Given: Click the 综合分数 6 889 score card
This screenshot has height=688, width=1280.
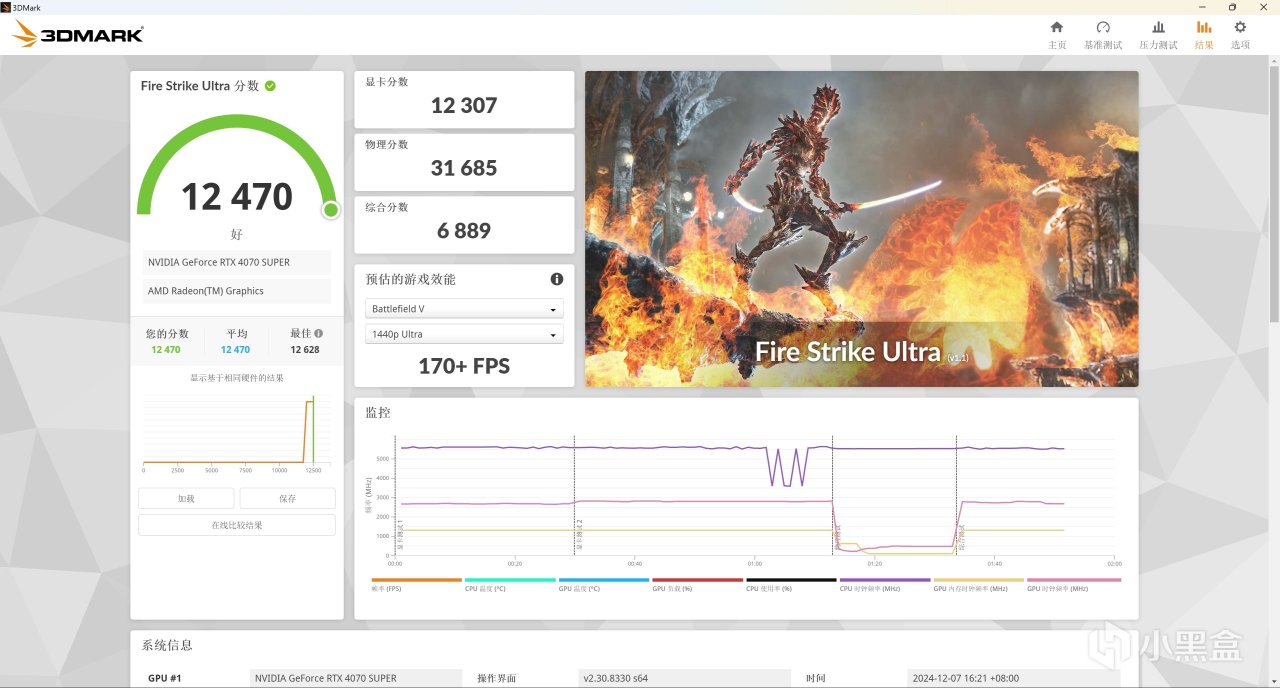Looking at the screenshot, I should coord(464,225).
